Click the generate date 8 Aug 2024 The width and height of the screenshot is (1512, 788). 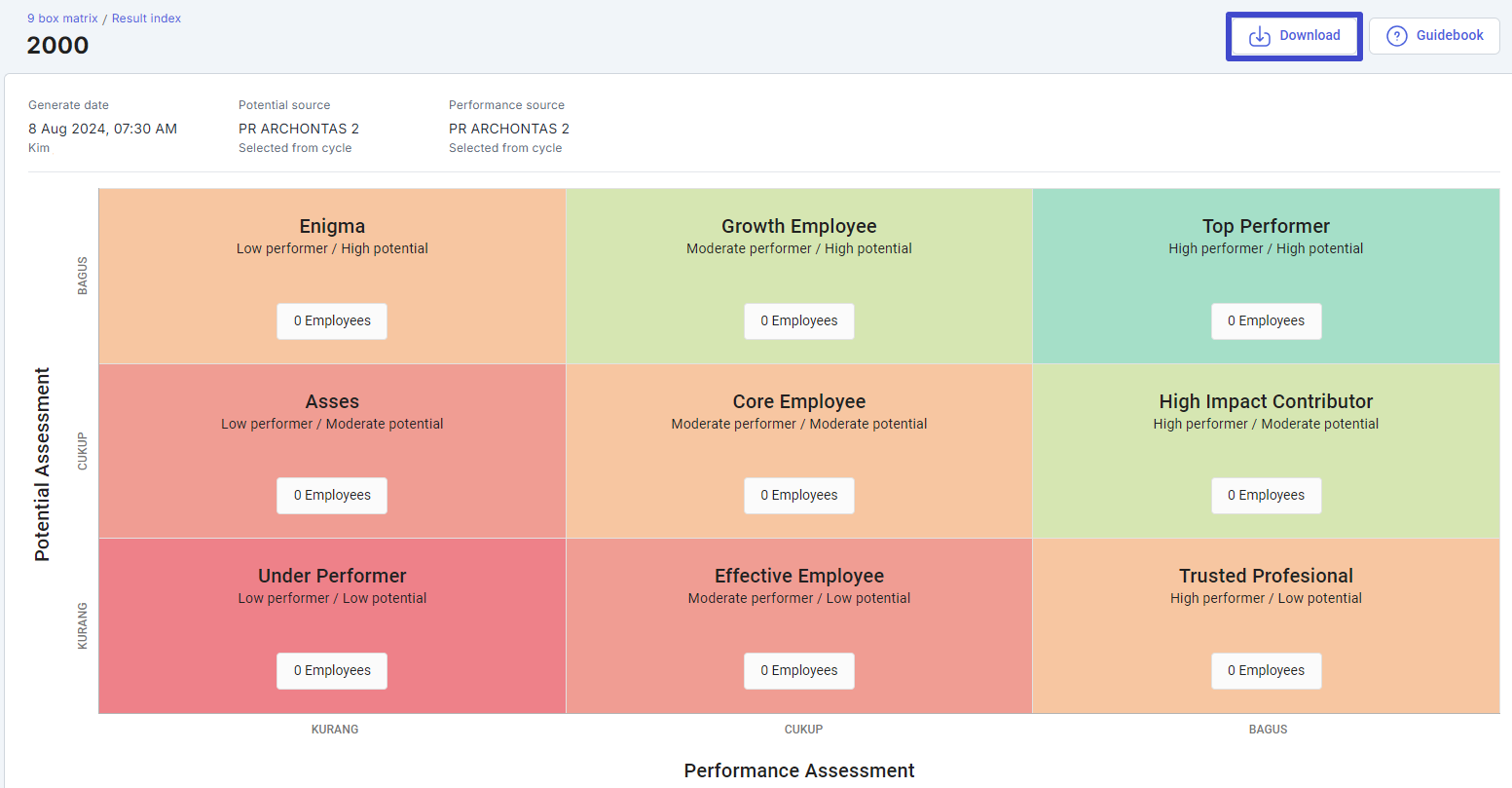(x=102, y=129)
